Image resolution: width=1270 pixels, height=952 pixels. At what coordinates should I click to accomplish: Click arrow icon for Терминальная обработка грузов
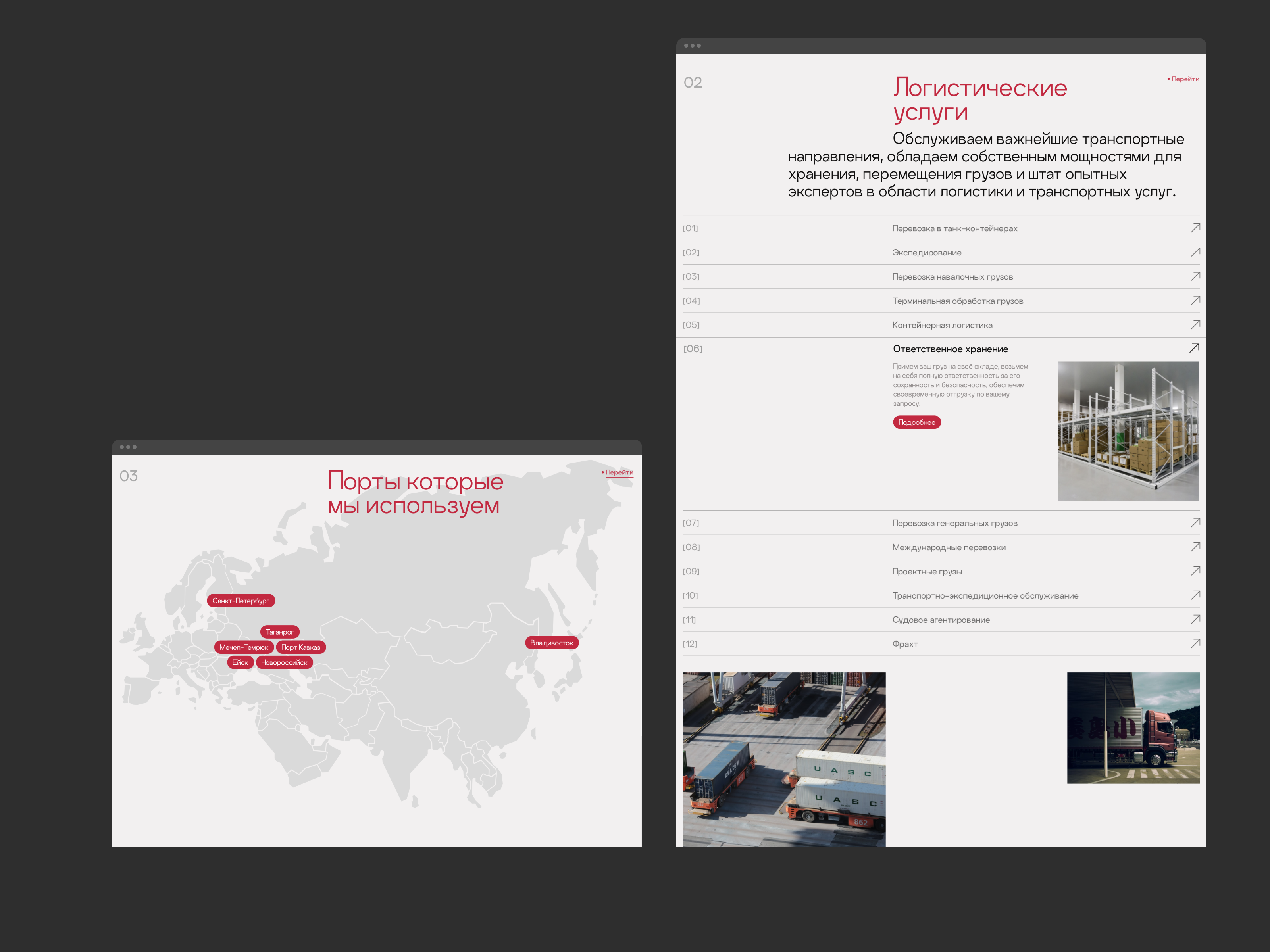1195,300
